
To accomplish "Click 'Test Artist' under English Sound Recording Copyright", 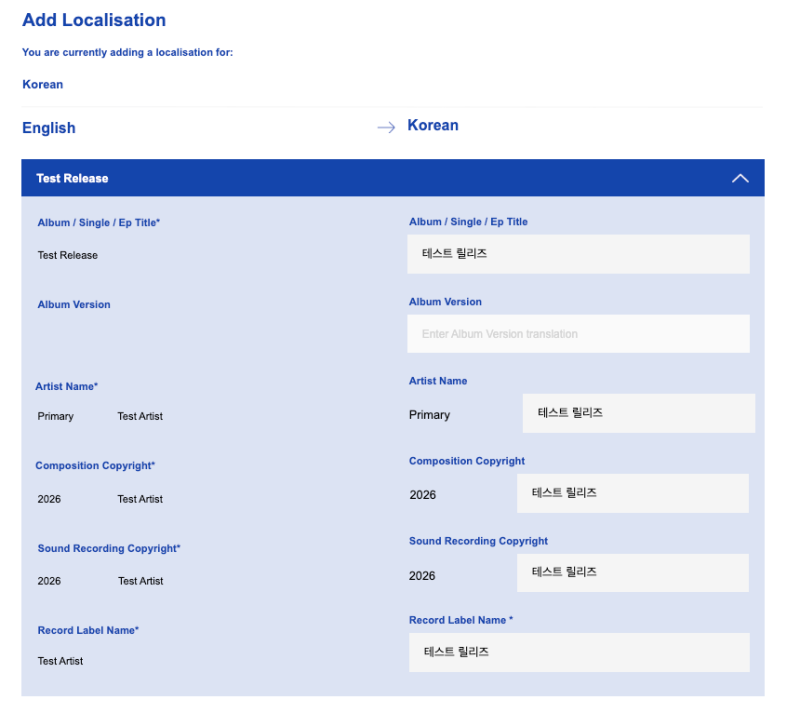I will click(140, 581).
